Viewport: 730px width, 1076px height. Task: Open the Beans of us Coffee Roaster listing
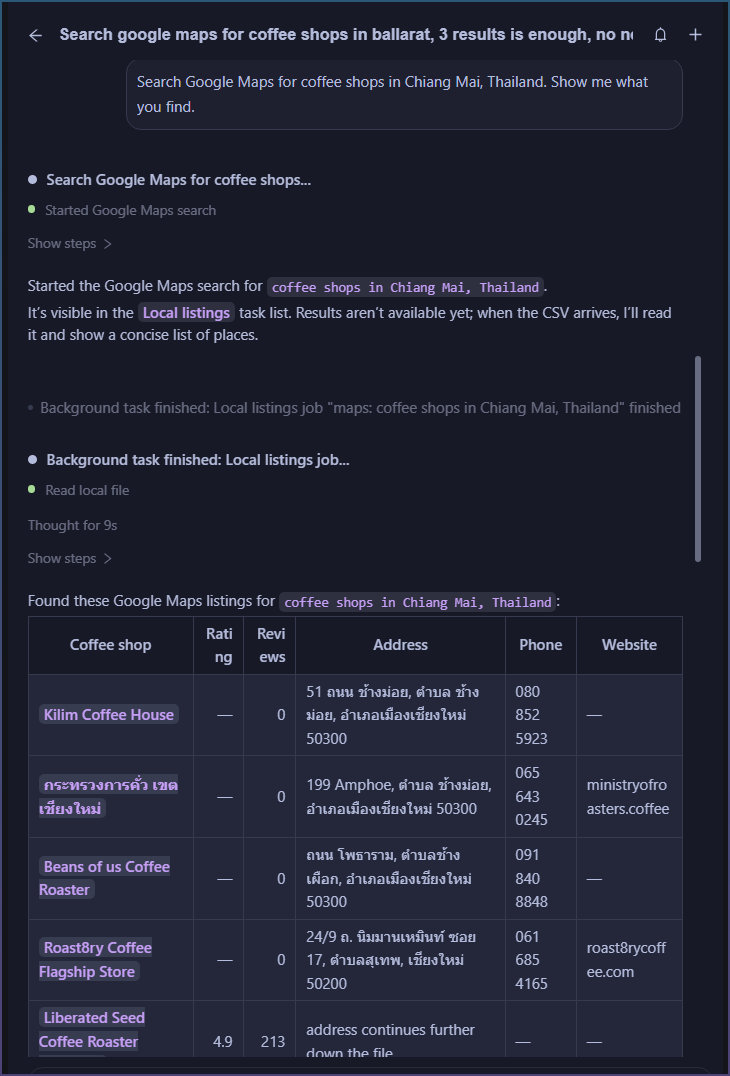click(104, 878)
